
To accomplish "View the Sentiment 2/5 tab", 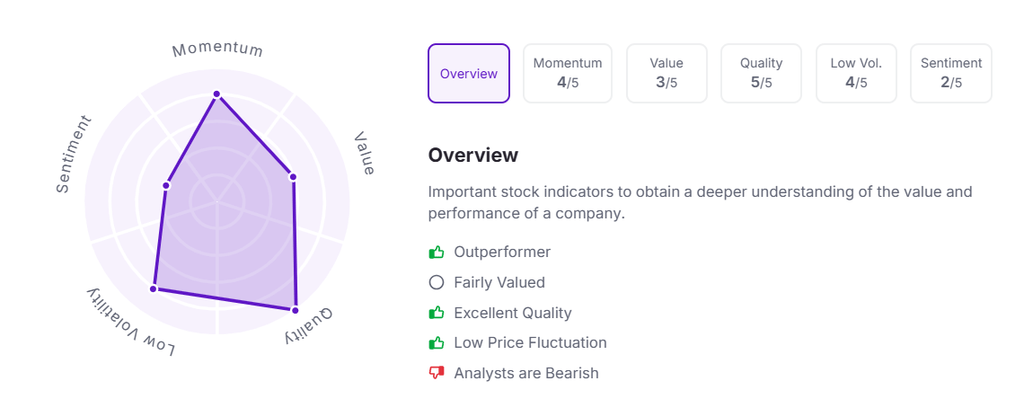I will click(951, 73).
